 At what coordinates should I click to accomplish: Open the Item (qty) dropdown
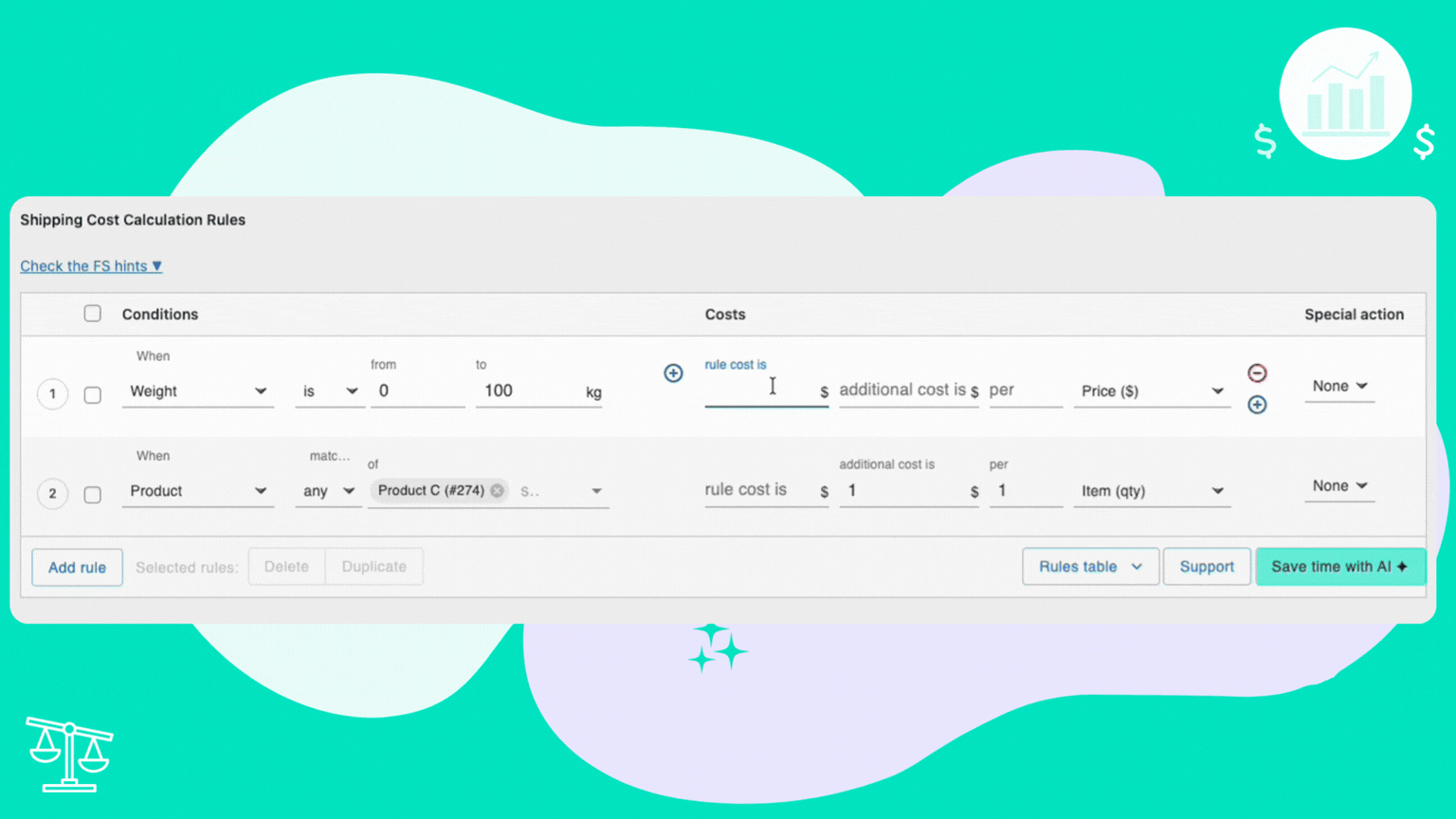(1151, 491)
